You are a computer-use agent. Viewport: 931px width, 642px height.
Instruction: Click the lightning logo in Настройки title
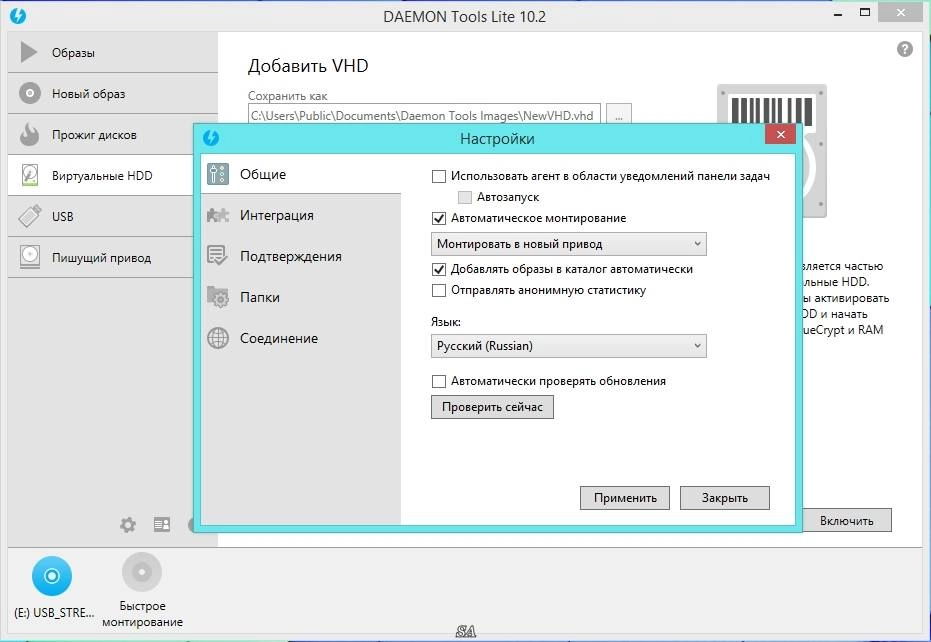pyautogui.click(x=211, y=138)
